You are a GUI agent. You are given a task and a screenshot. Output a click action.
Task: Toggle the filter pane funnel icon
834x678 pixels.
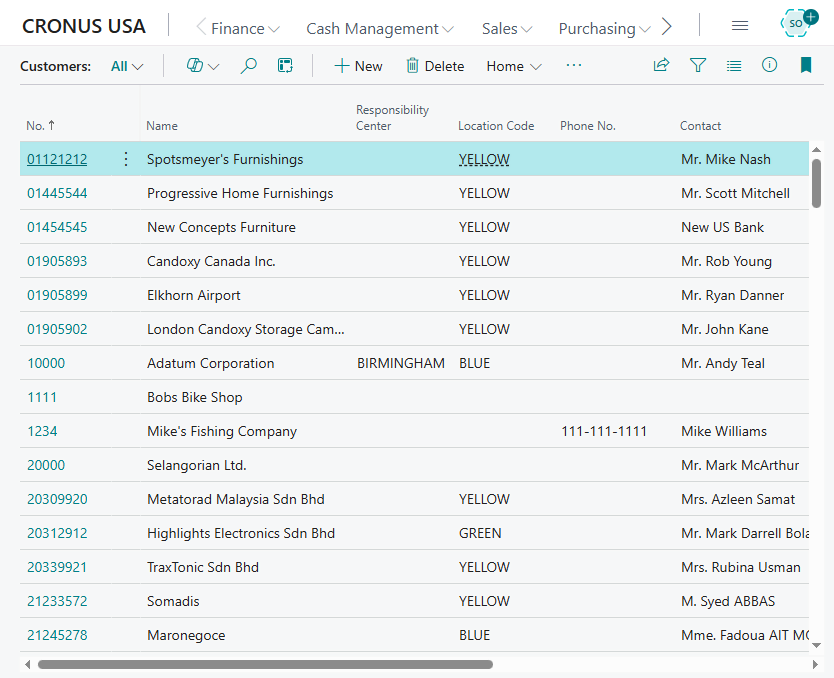coord(698,66)
